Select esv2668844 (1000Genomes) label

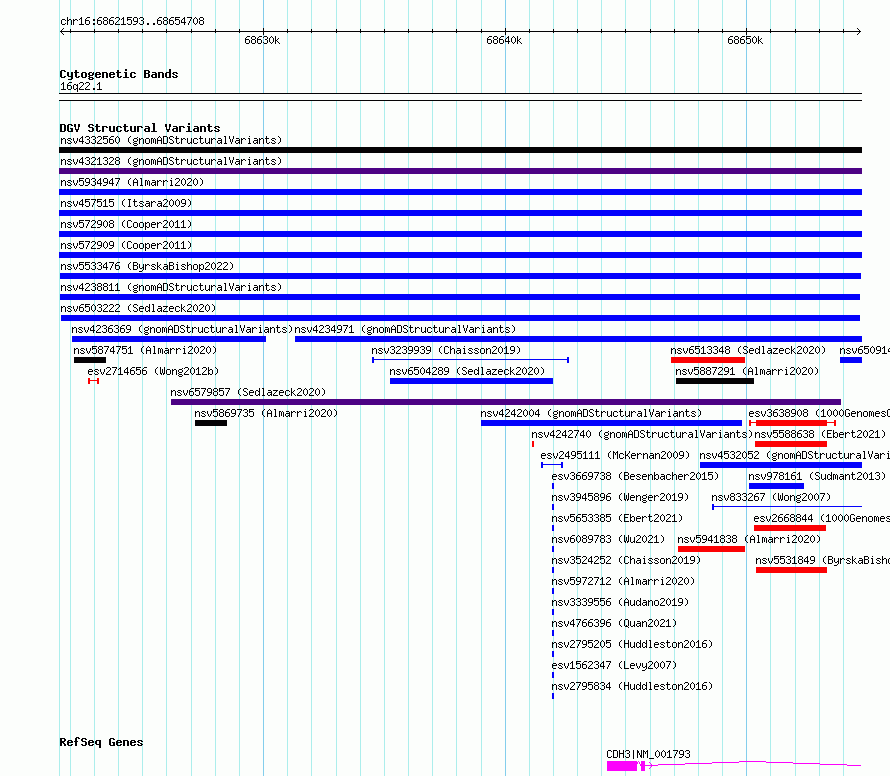click(x=821, y=518)
